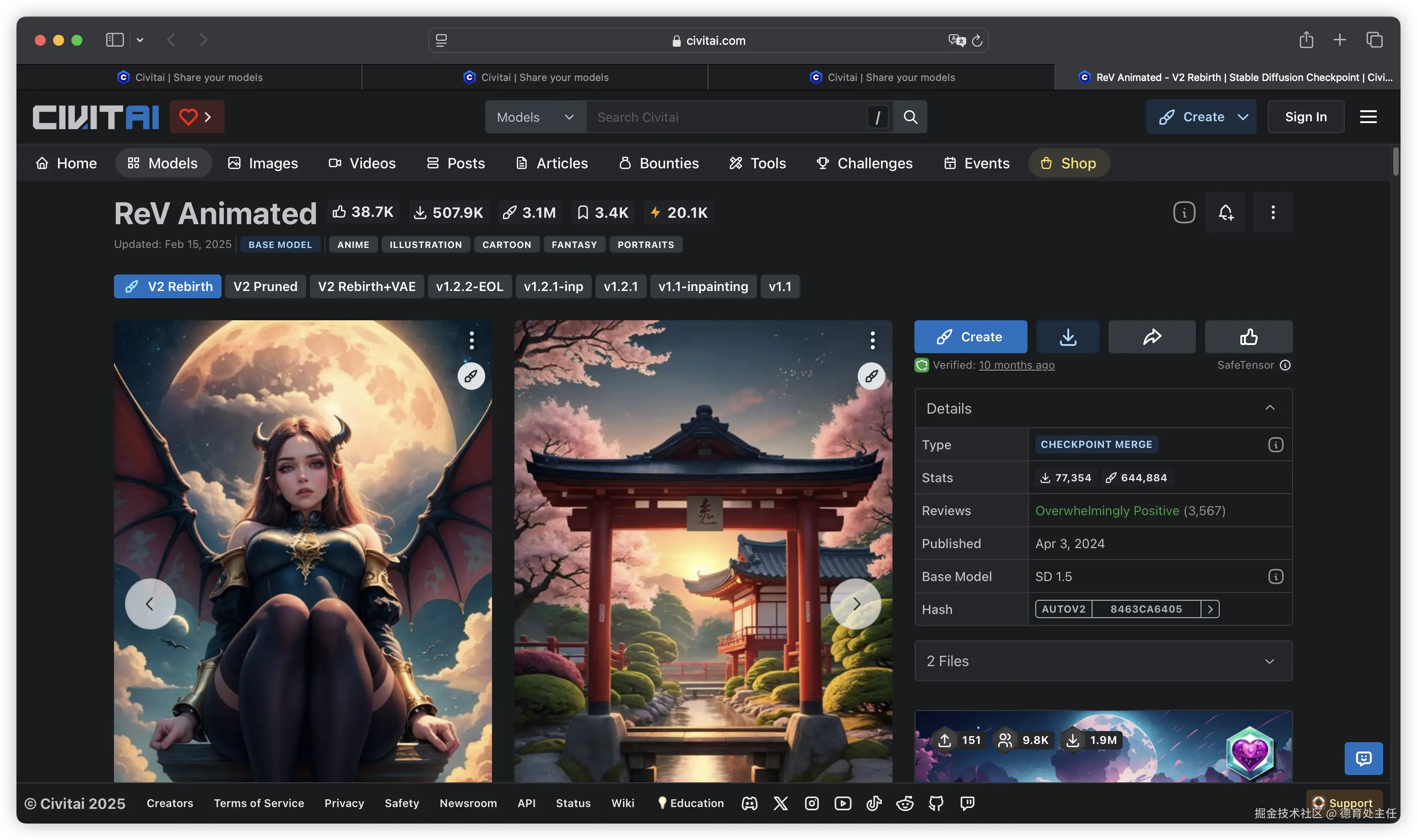The height and width of the screenshot is (840, 1417).
Task: Click the thumbs-up like button
Action: point(1248,337)
